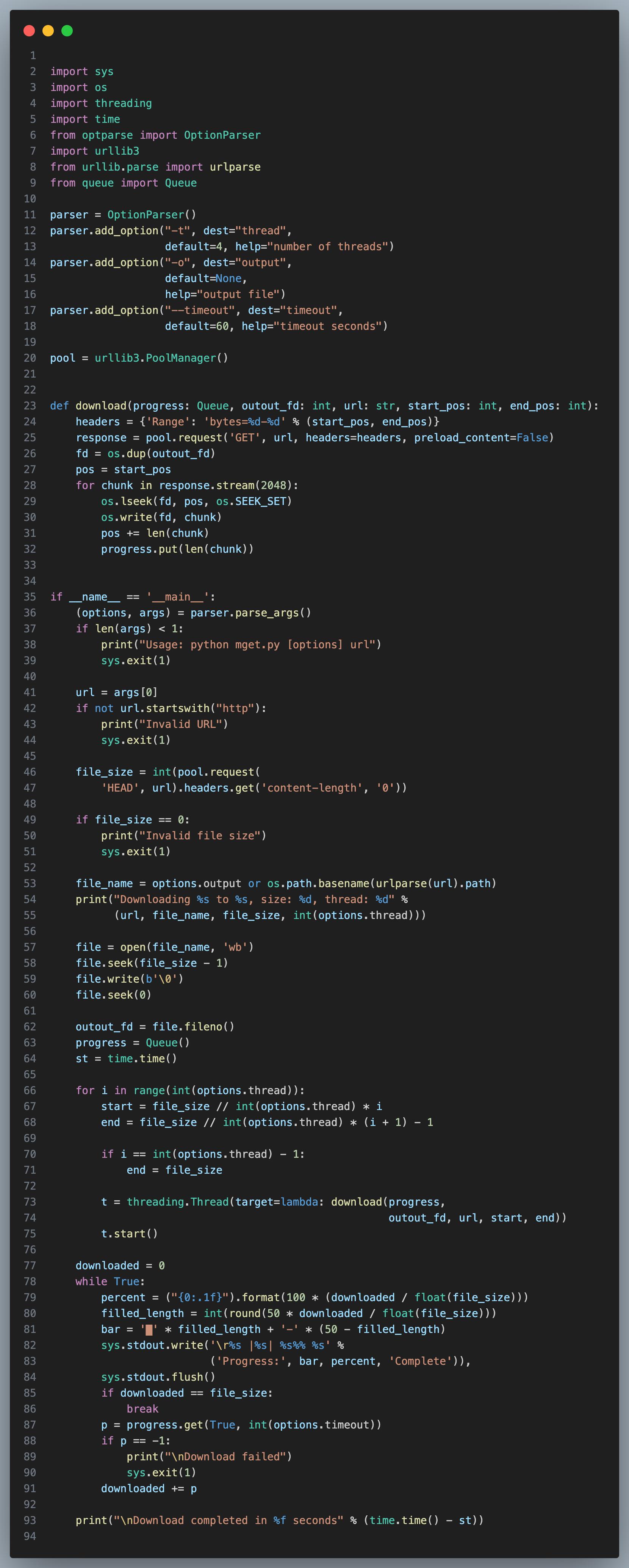This screenshot has width=629, height=1568.
Task: Click the 'for i in range' loop header
Action: [190, 1090]
